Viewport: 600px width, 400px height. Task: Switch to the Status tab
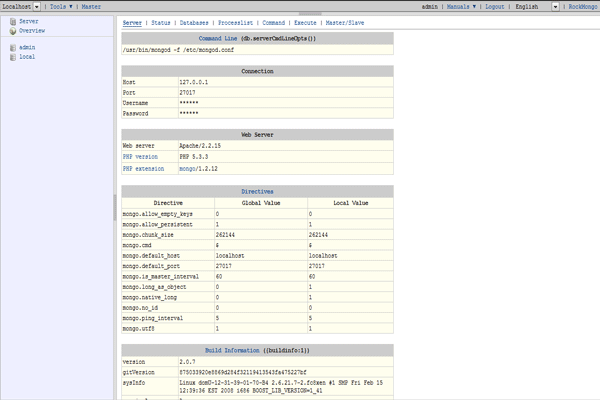[160, 21]
